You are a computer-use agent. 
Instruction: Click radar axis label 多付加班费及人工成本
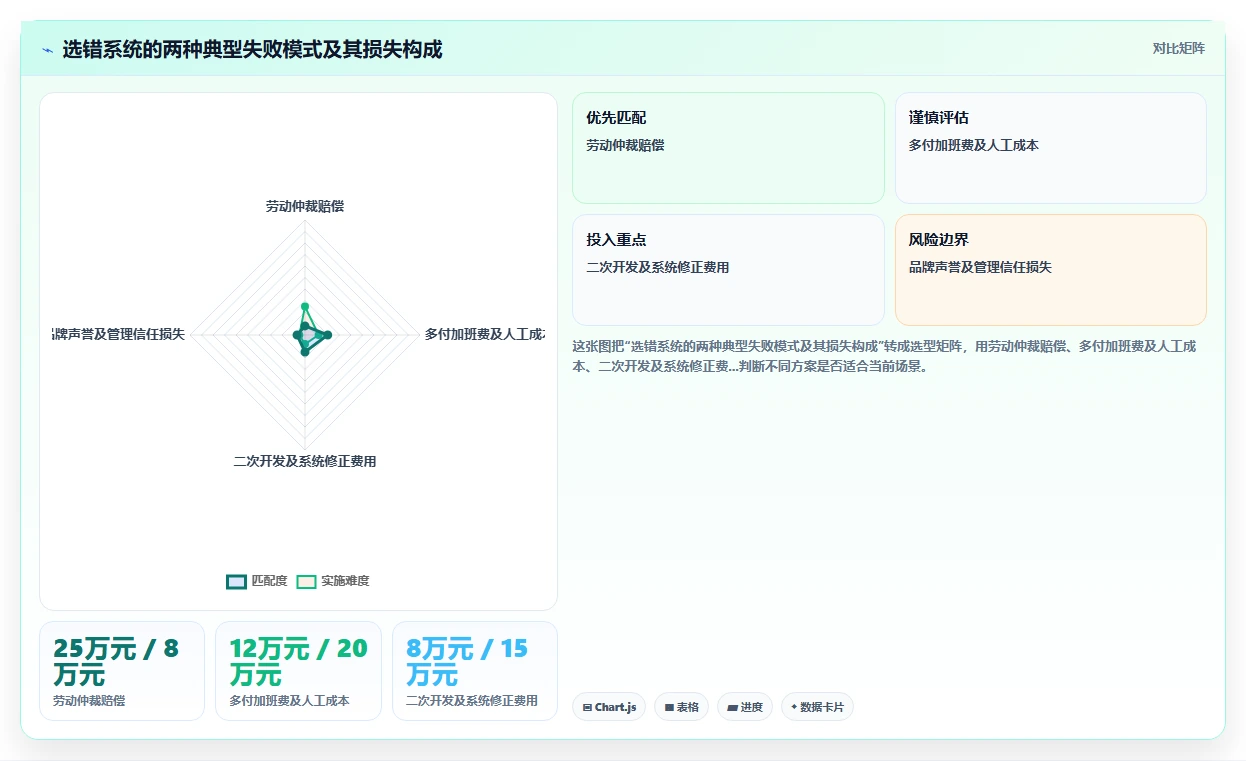coord(484,334)
